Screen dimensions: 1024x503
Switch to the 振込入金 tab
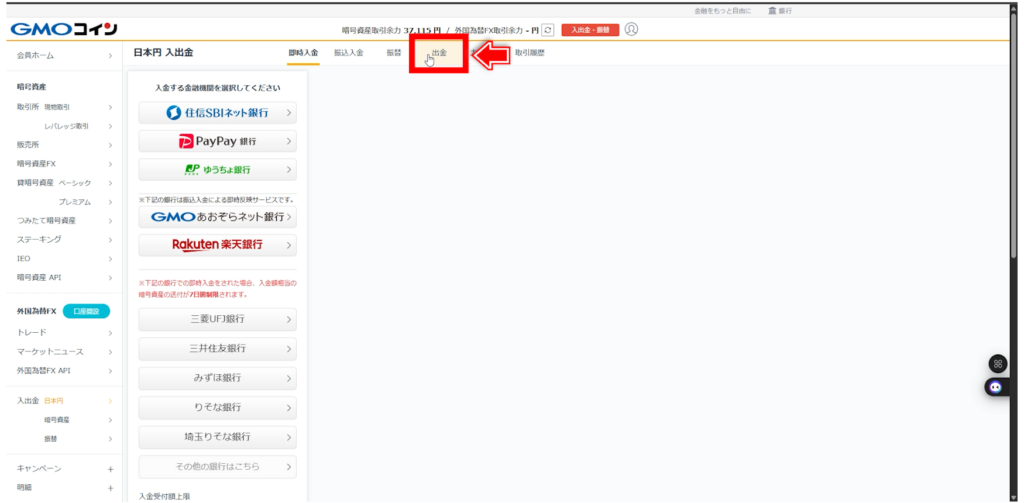pos(348,52)
